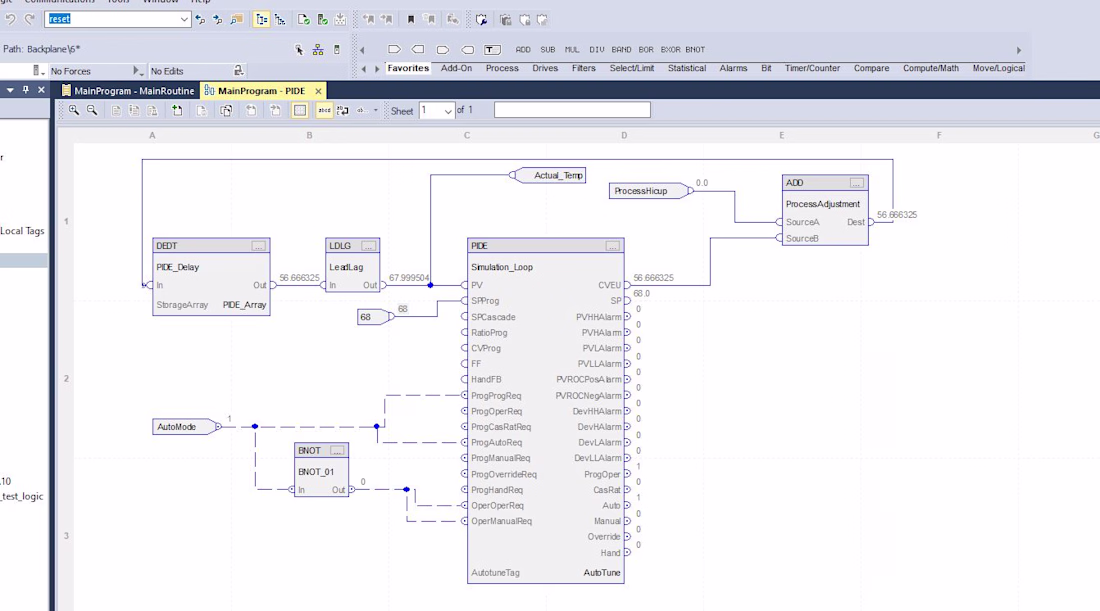
Task: Toggle the sheet grid display button
Action: (x=300, y=111)
